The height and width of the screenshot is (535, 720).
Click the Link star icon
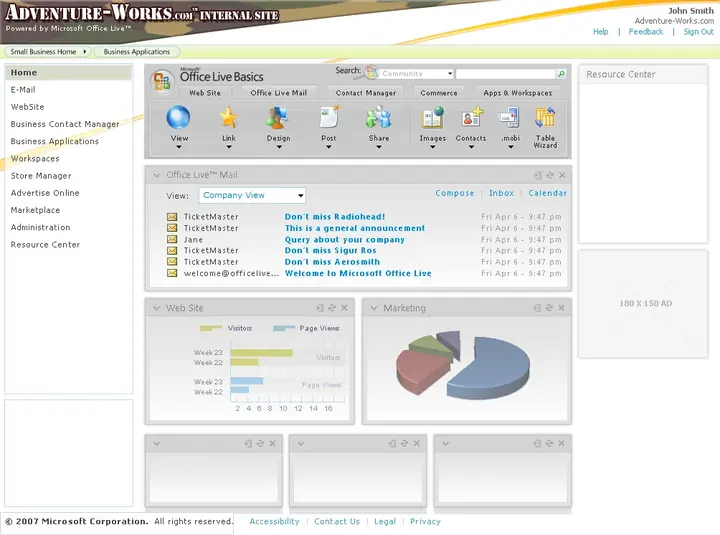[x=229, y=117]
